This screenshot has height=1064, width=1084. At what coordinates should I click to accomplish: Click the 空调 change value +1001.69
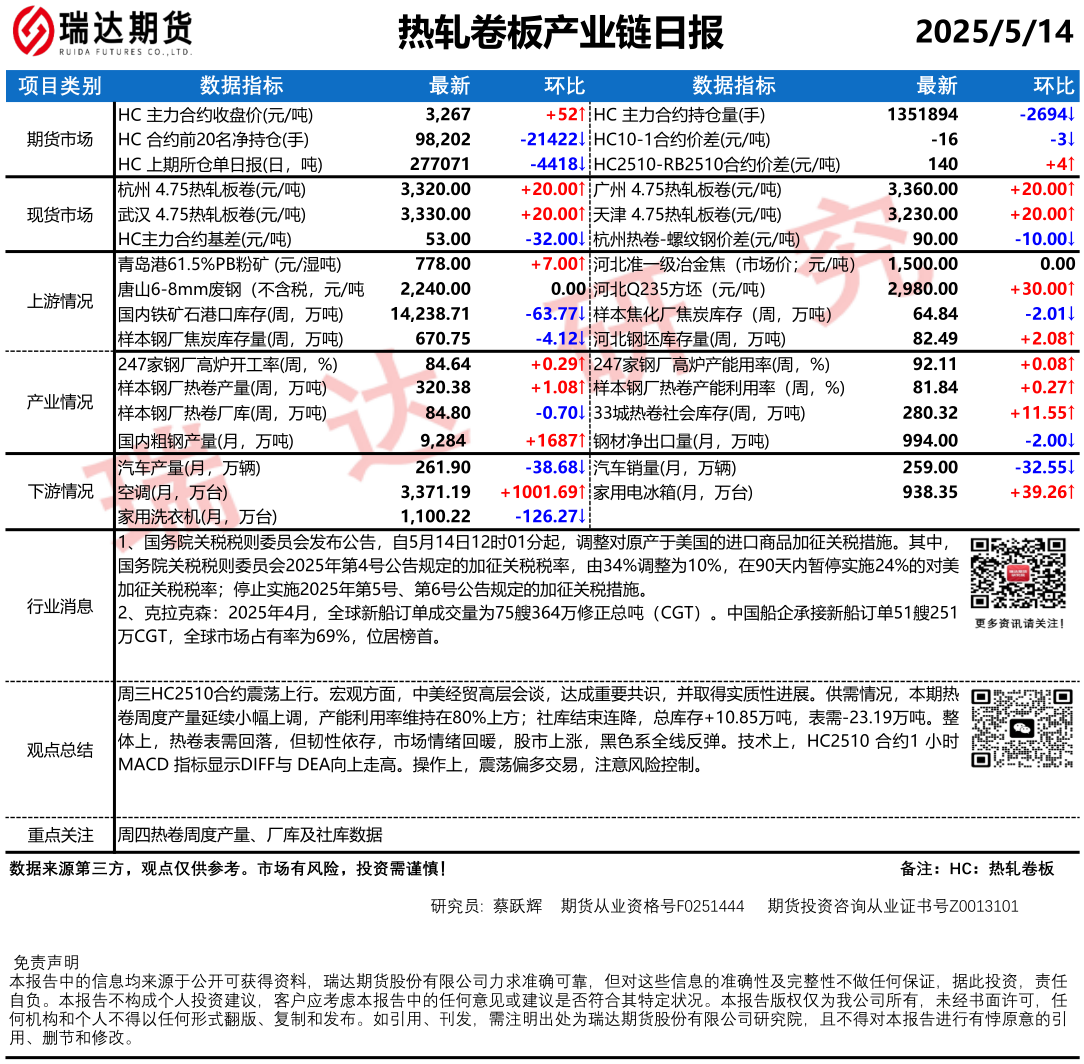point(542,492)
